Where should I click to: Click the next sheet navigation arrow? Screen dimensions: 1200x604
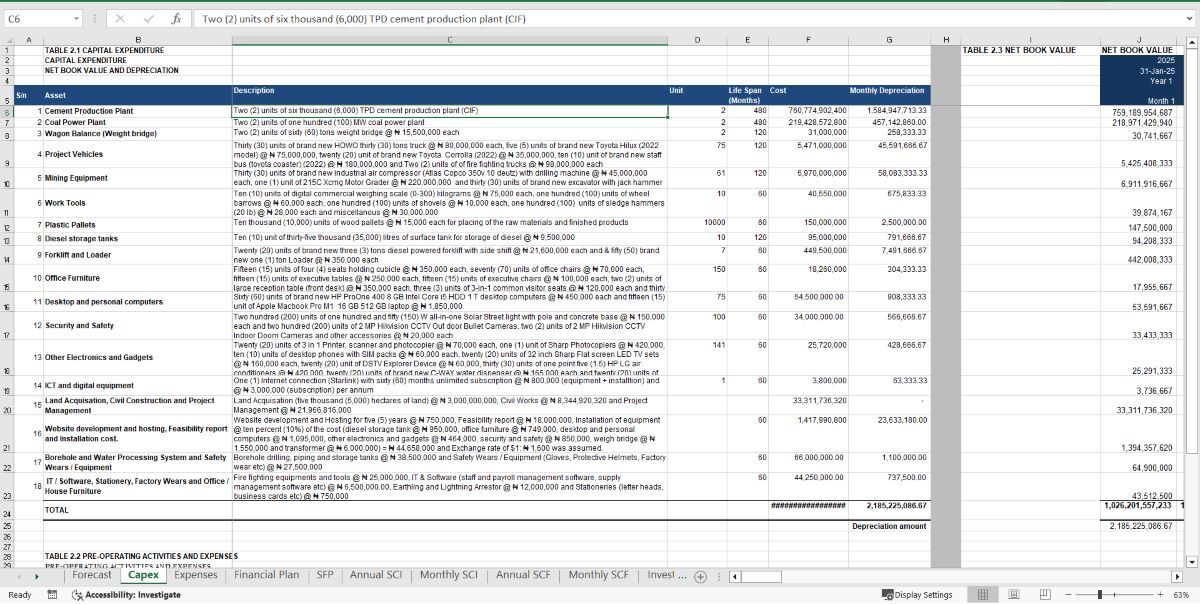38,576
